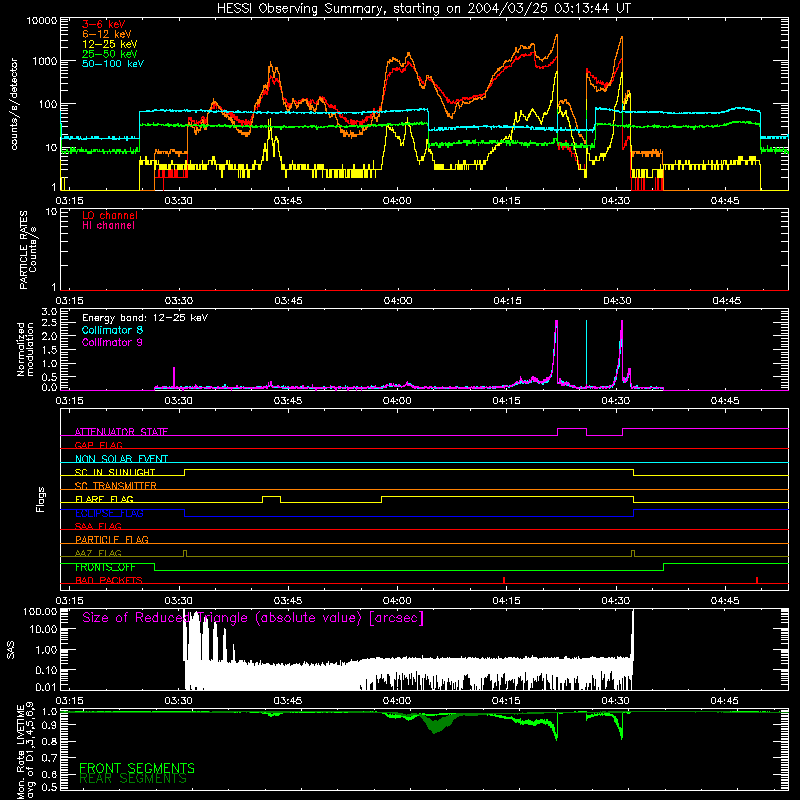Click the 'NON SOLAR EVENT' label
The width and height of the screenshot is (800, 800).
coord(121,459)
